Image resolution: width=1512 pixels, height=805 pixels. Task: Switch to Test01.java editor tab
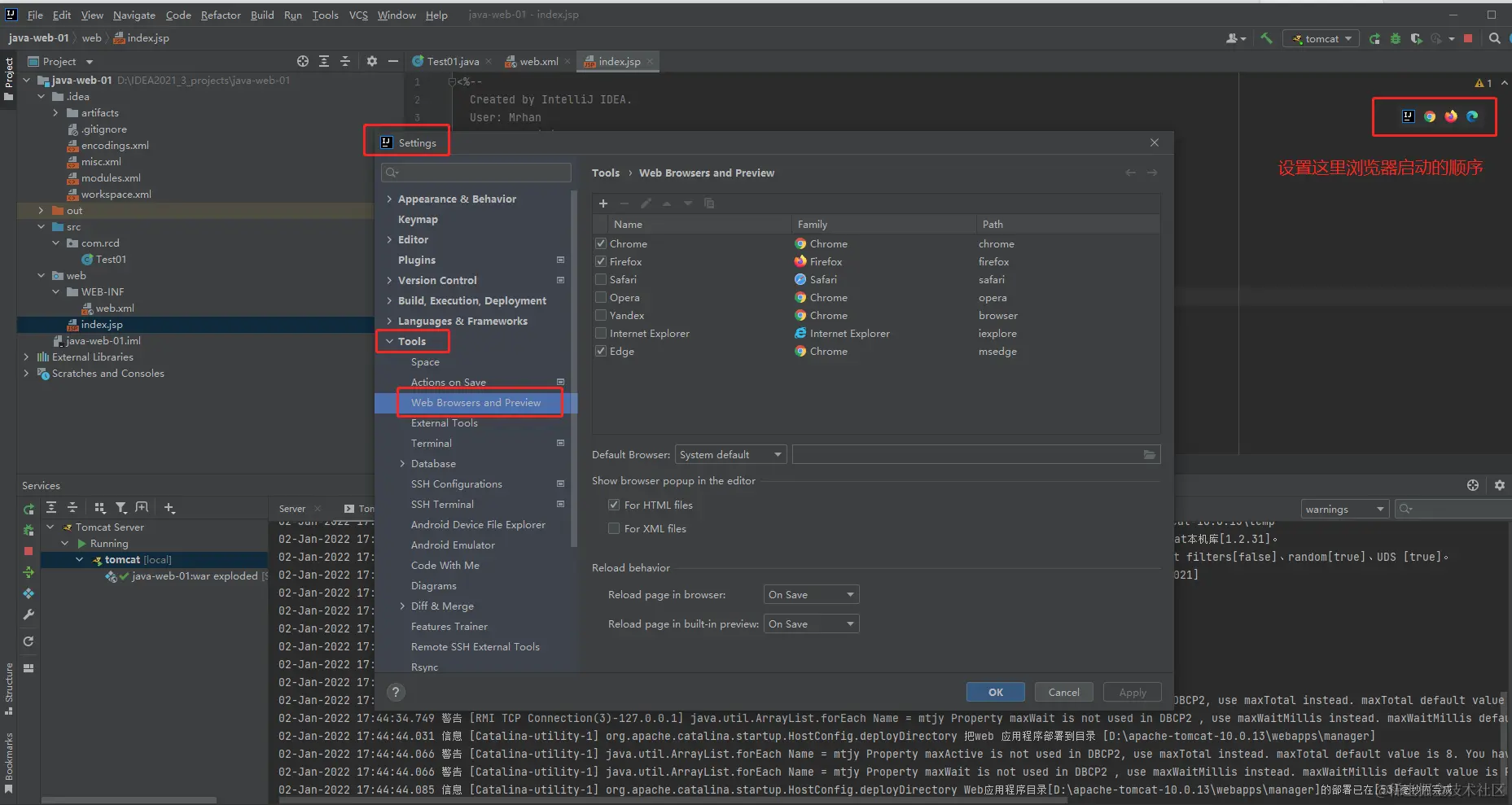pyautogui.click(x=452, y=61)
